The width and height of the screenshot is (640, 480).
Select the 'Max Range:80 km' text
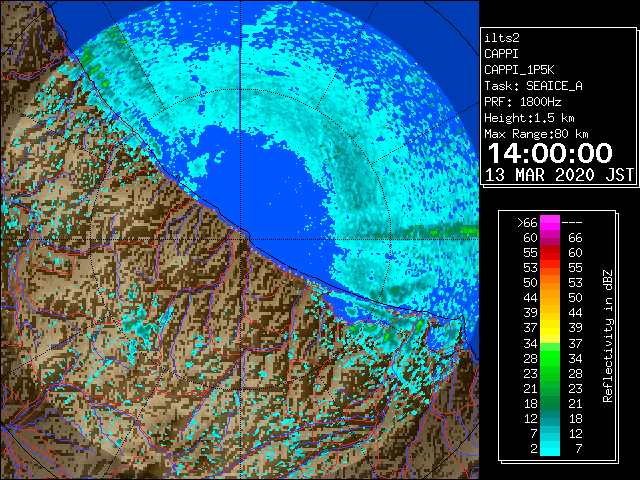pos(536,134)
